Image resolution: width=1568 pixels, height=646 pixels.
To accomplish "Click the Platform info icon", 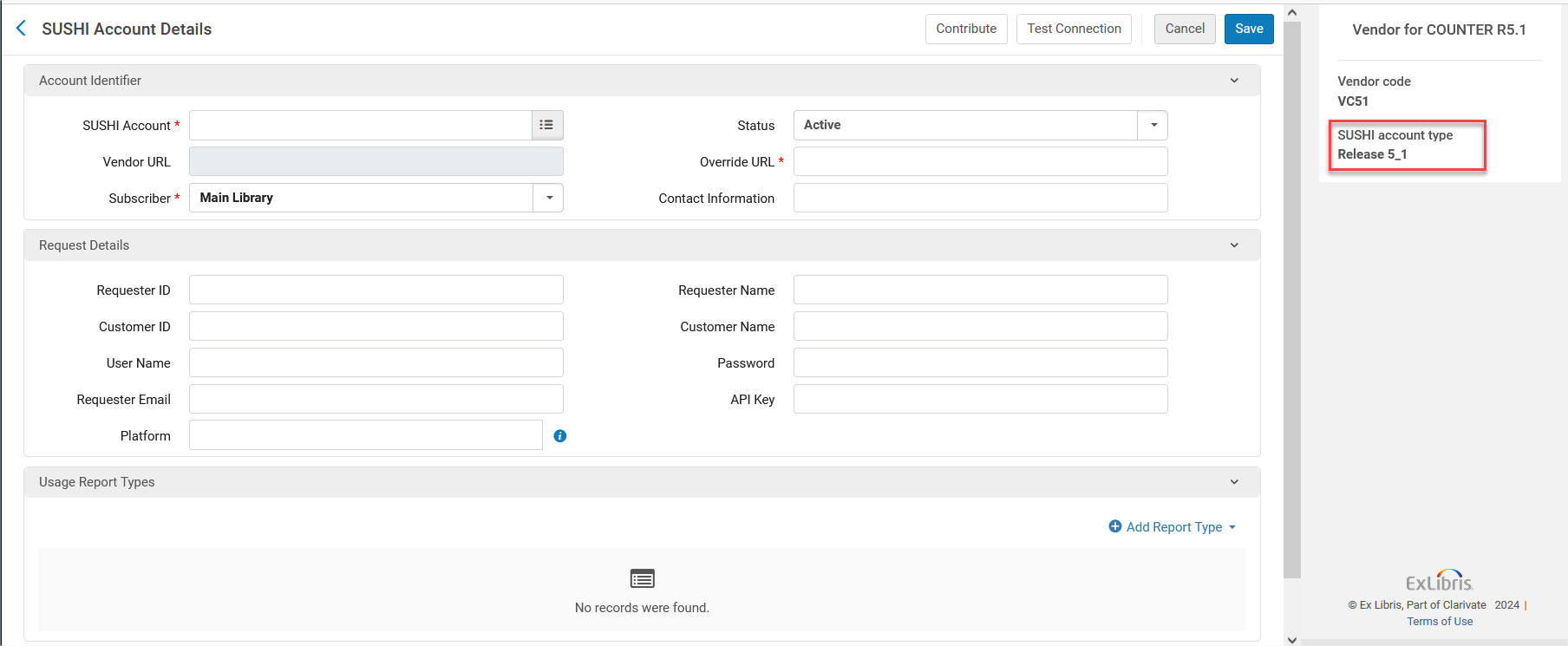I will [560, 436].
